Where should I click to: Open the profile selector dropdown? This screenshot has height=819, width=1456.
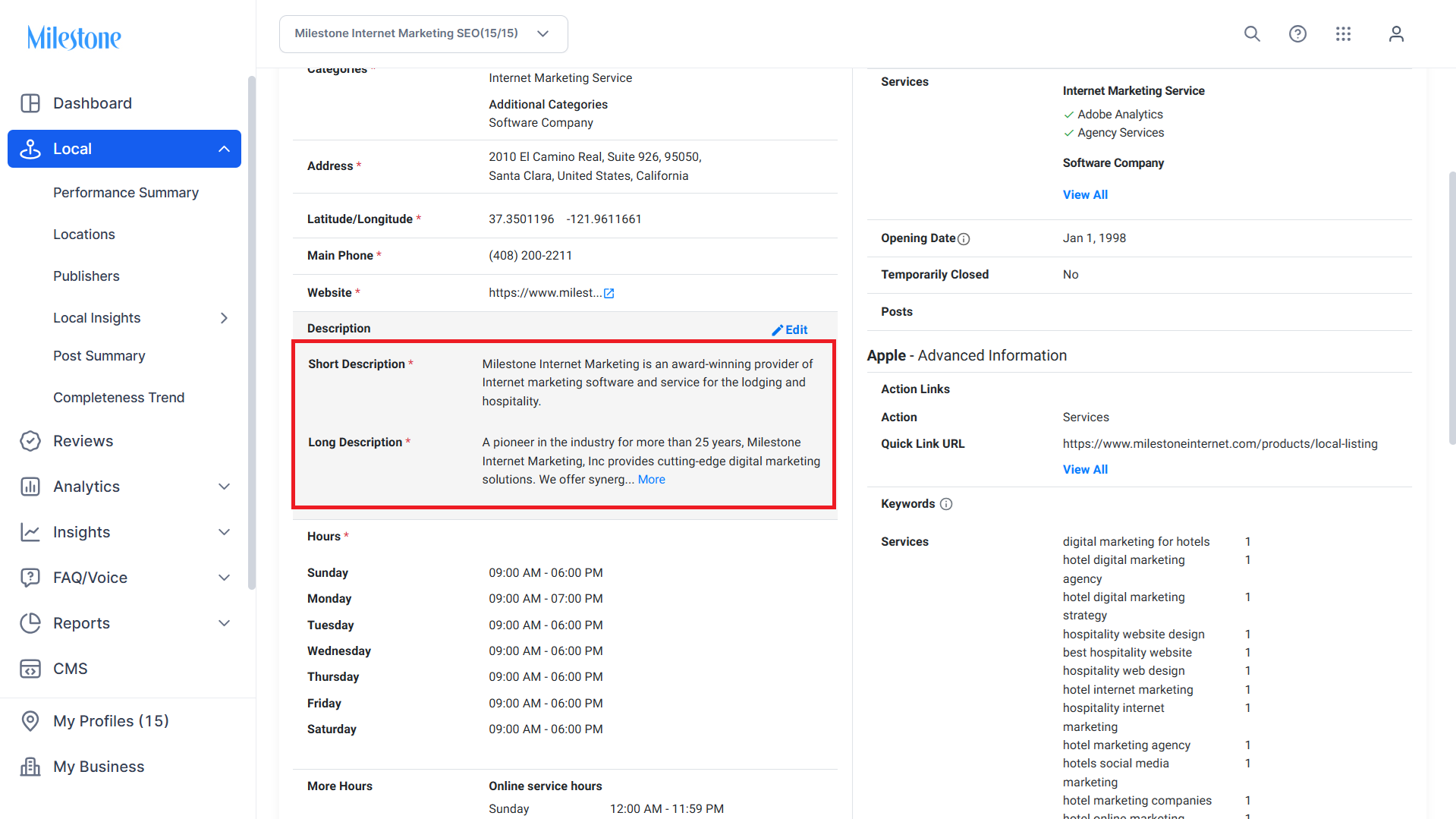pyautogui.click(x=423, y=34)
